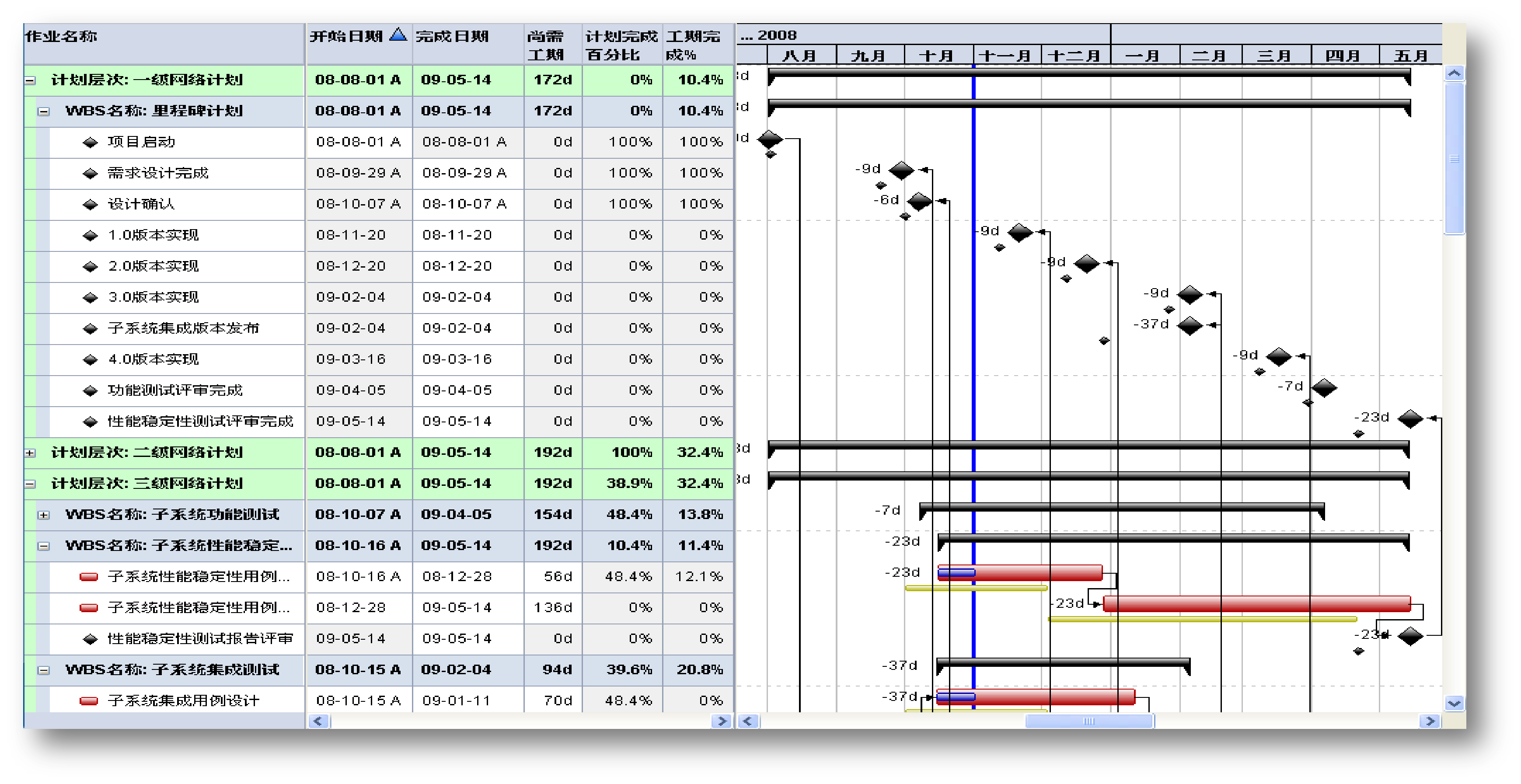Click the vertical scroll up arrow

tap(1454, 74)
